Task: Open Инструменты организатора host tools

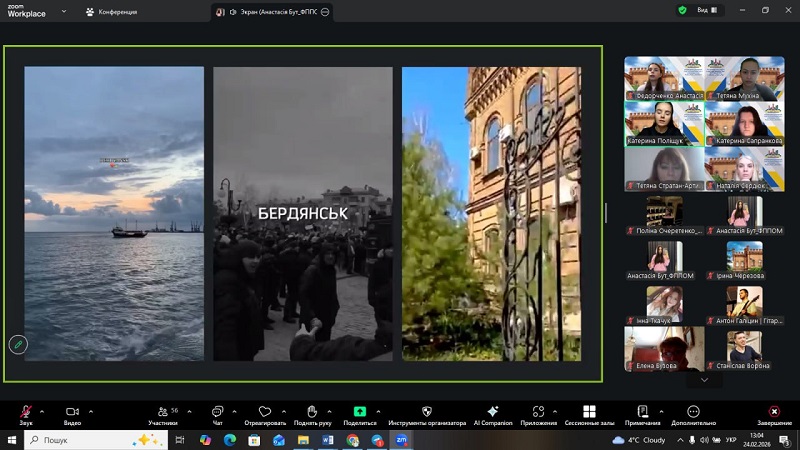Action: click(x=426, y=412)
